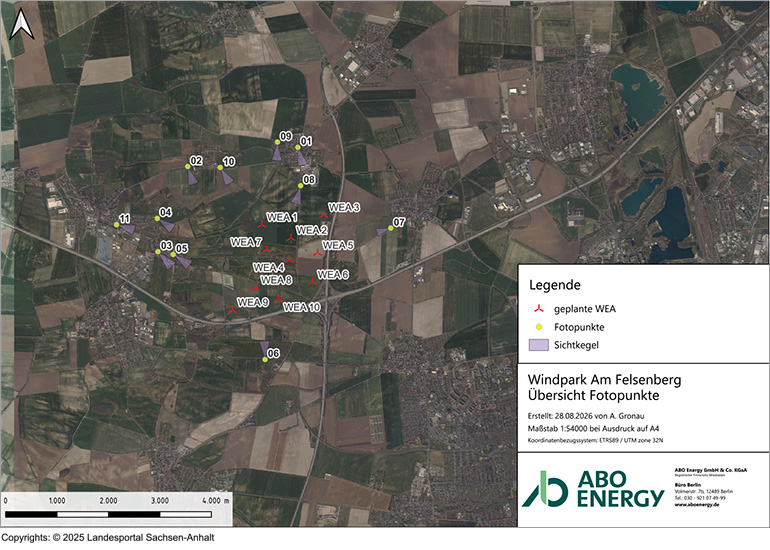This screenshot has height=550, width=770.
Task: Pick the red turbine symbol of WEA 6
Action: (x=312, y=282)
